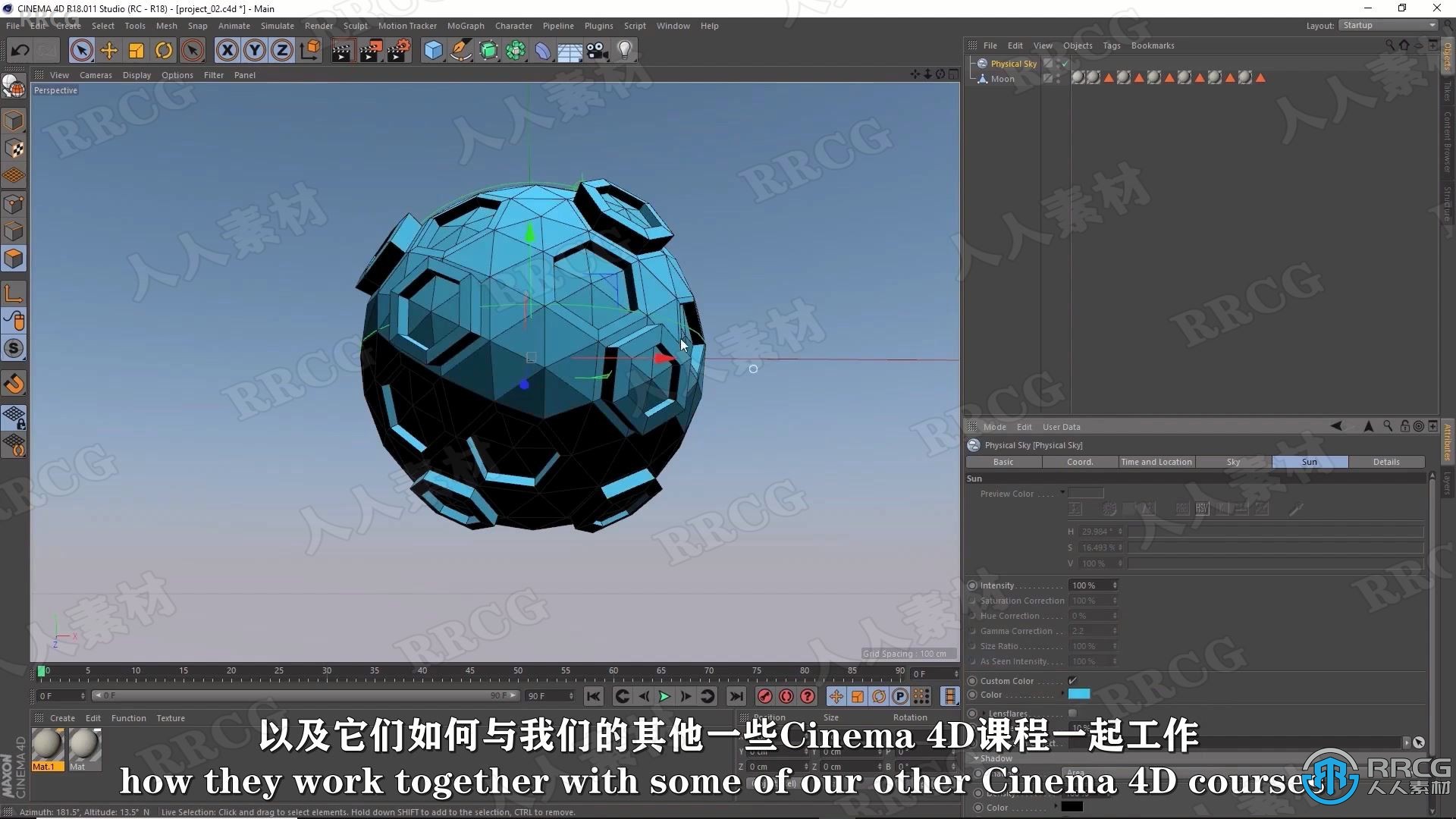This screenshot has width=1456, height=819.
Task: Toggle Physical Sky visibility dots
Action: [1058, 64]
